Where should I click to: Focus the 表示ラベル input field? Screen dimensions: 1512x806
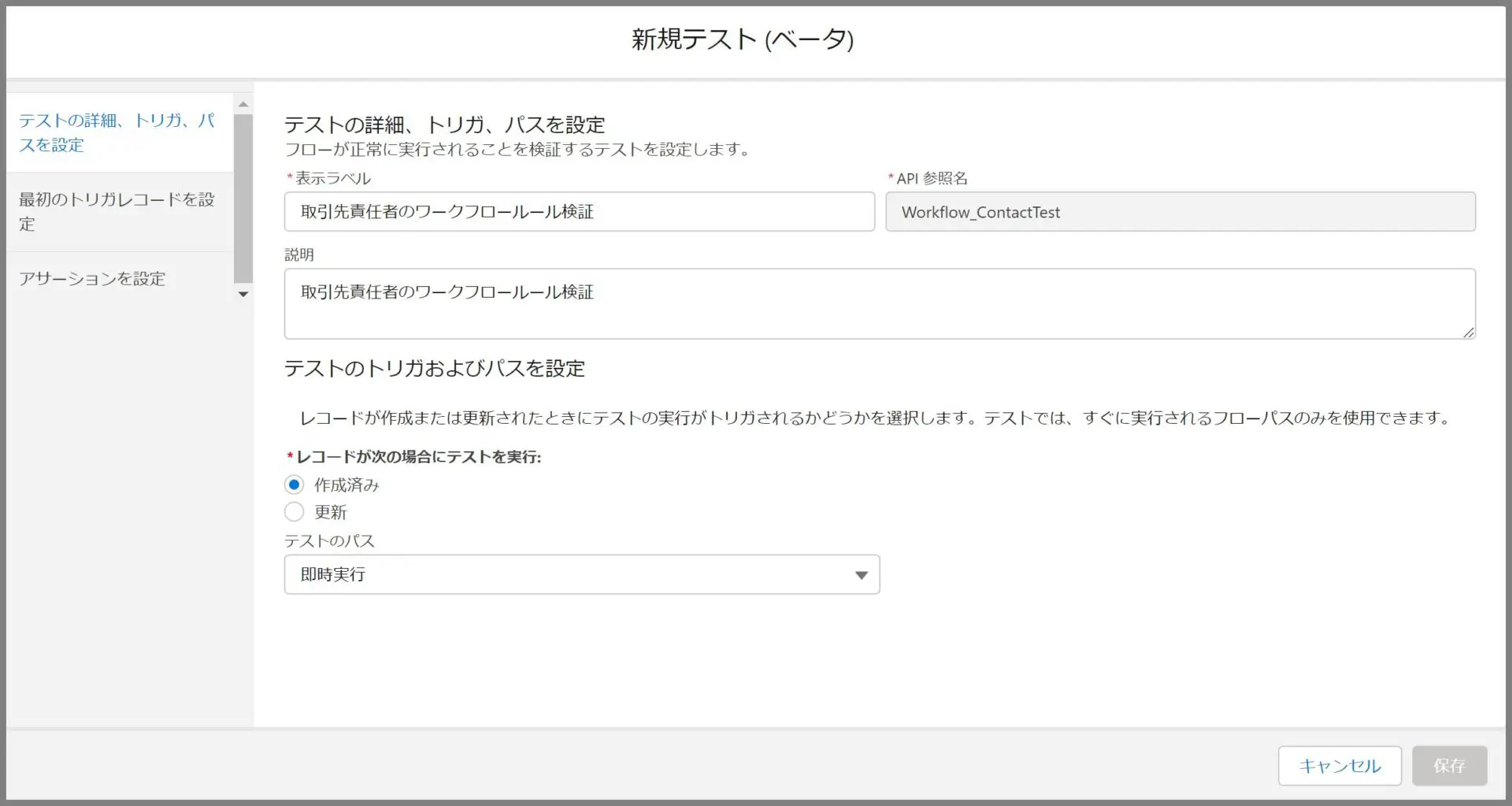pos(579,212)
